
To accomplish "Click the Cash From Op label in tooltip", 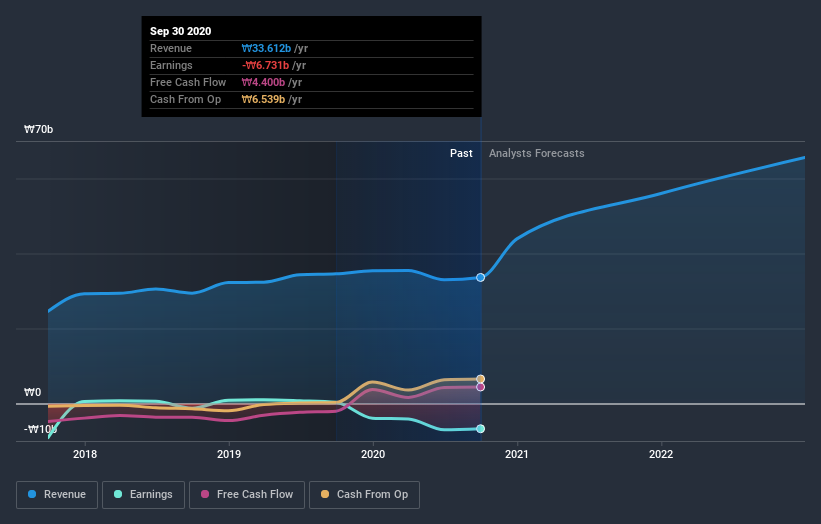I will [x=185, y=99].
